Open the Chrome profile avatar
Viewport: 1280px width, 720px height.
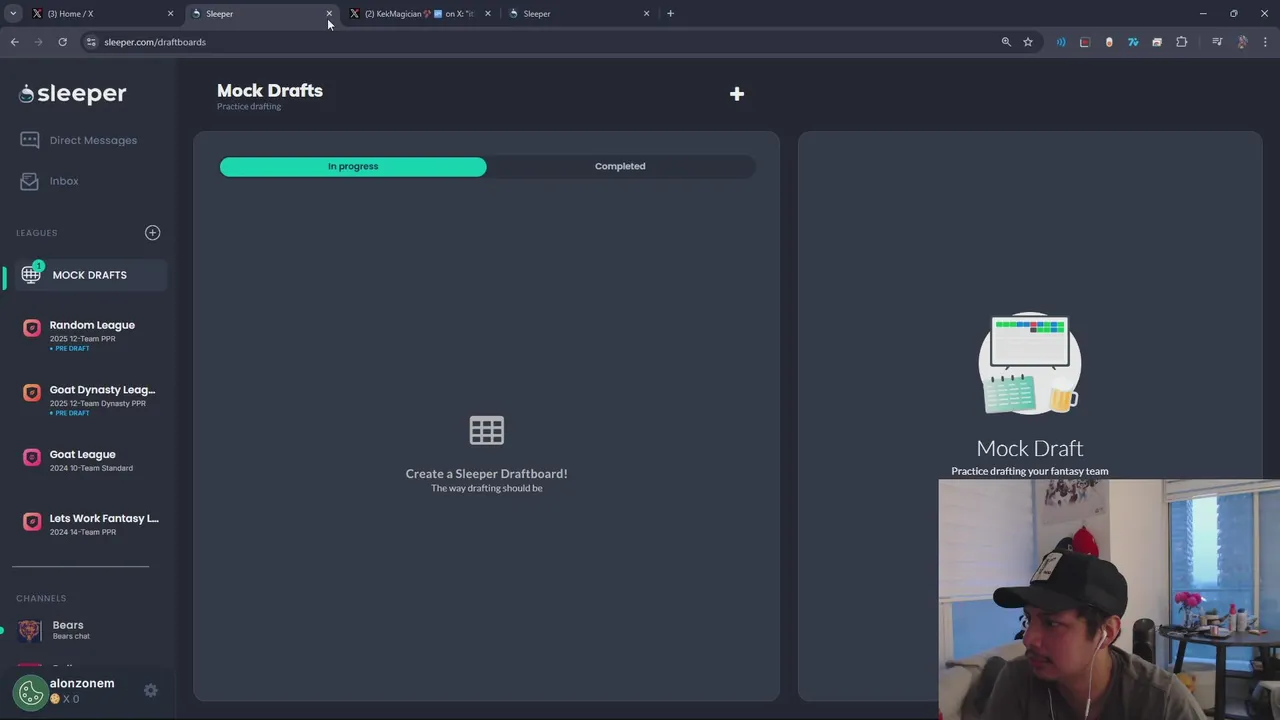click(1242, 42)
